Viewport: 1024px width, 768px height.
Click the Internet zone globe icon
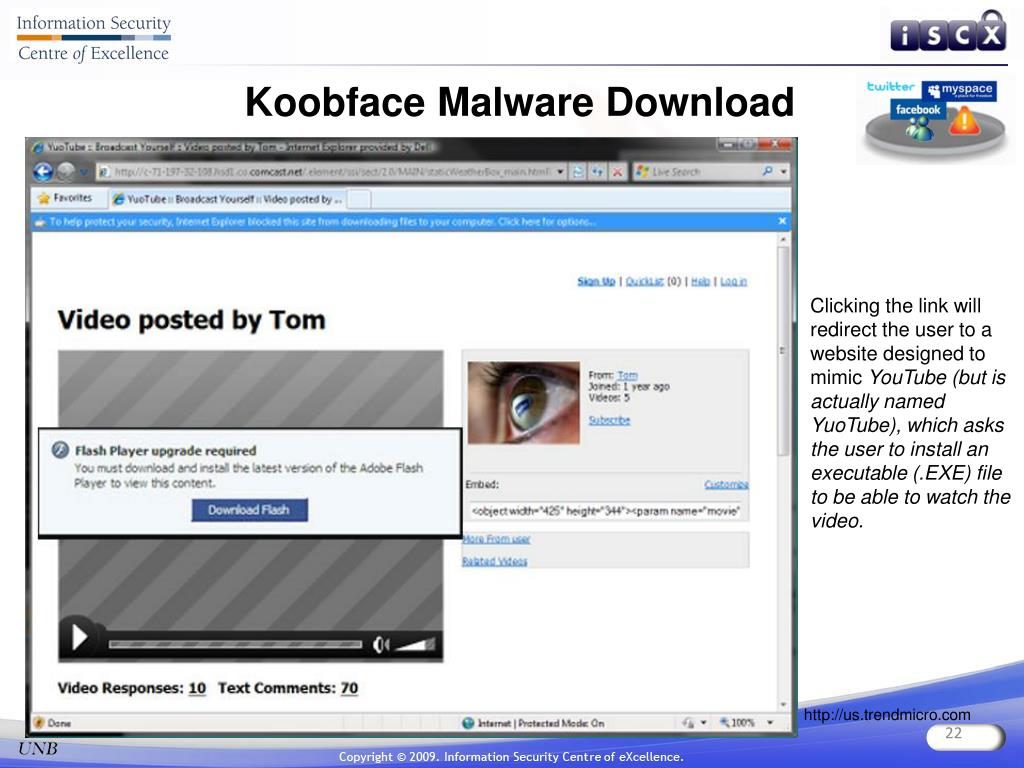468,723
